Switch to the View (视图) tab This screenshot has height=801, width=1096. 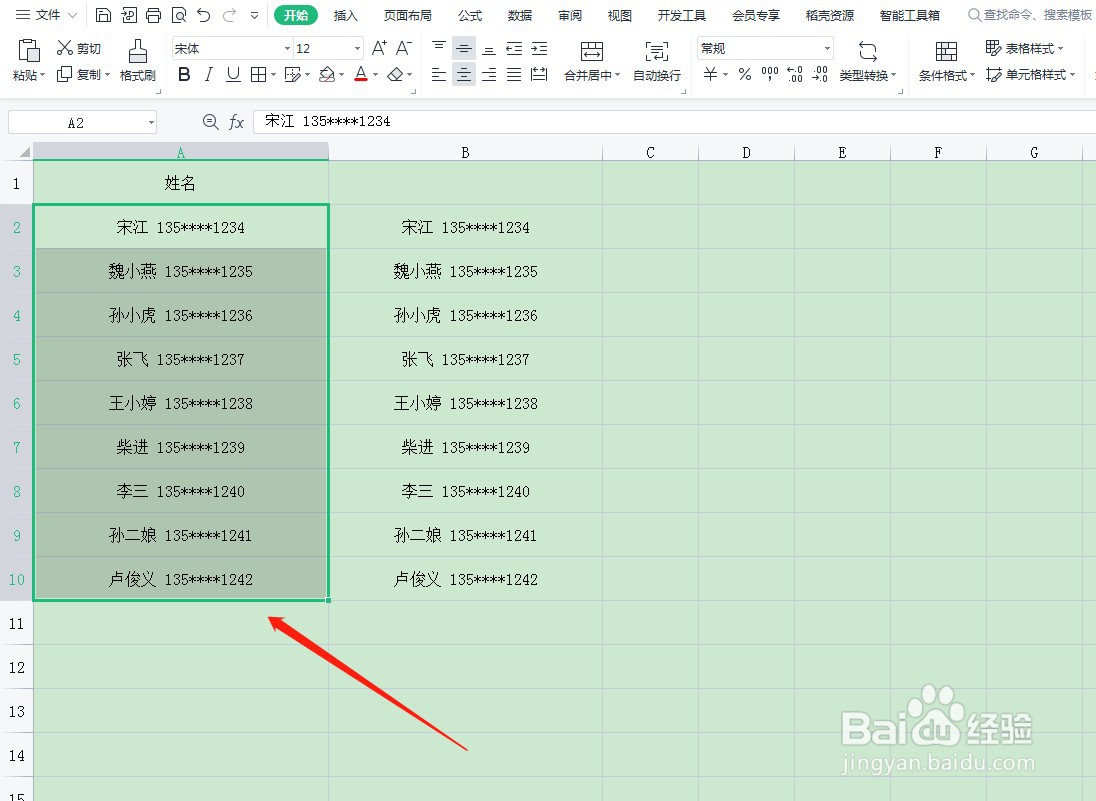(x=619, y=15)
